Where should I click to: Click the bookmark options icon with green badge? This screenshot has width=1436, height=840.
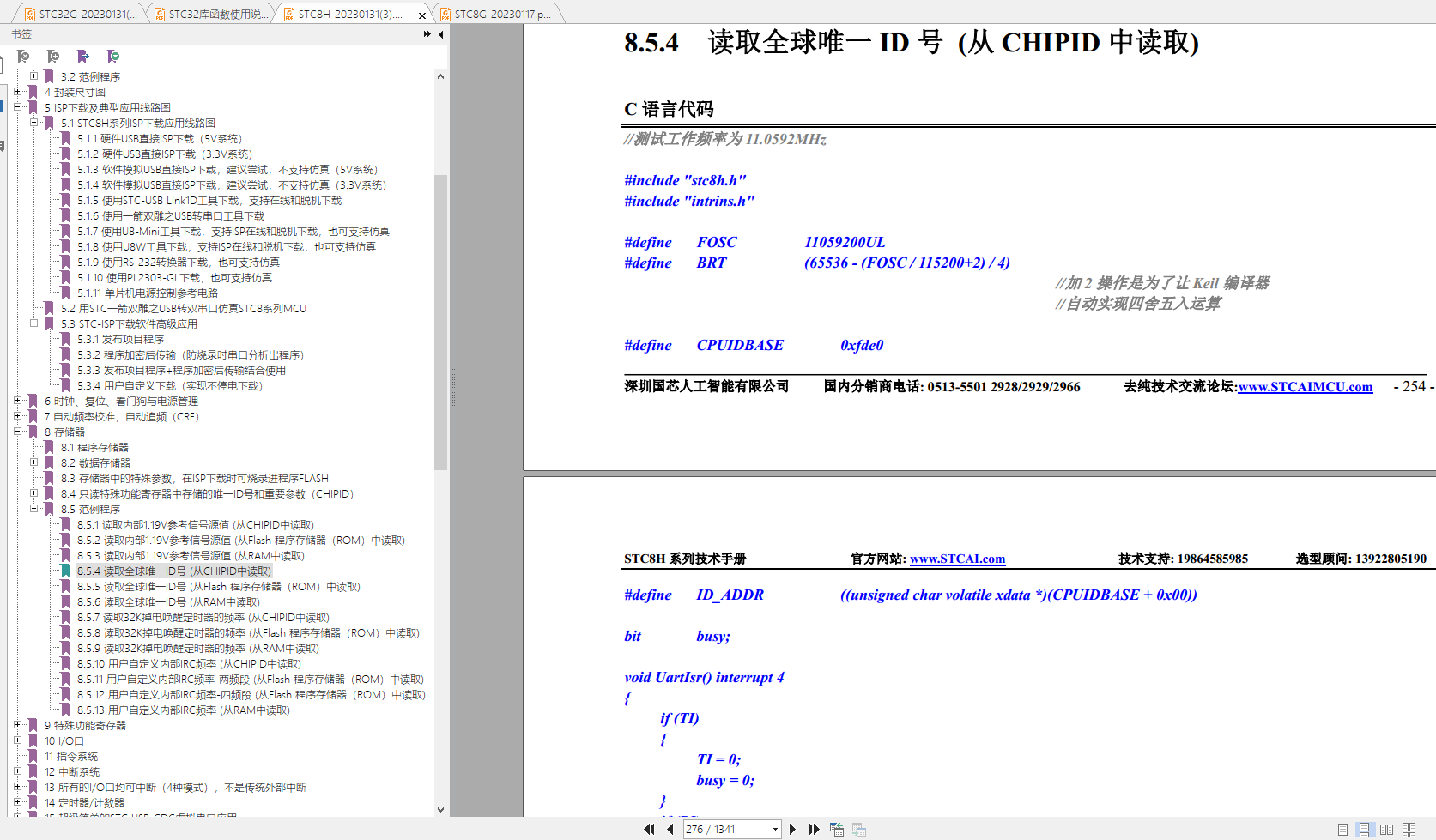coord(113,57)
